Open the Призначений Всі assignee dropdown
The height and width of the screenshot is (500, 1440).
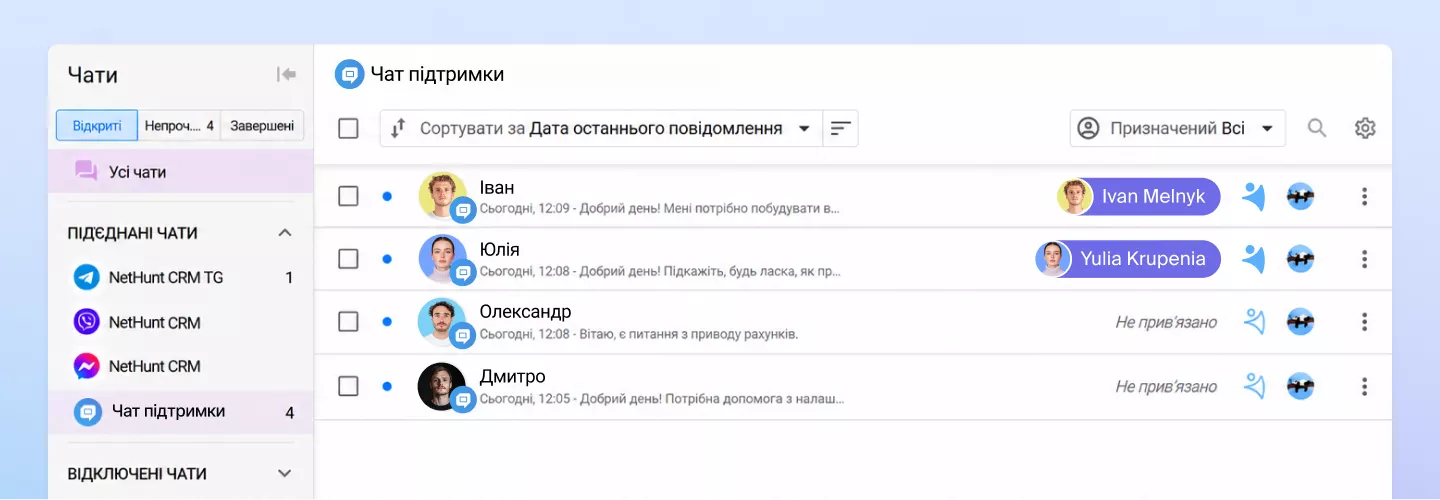pyautogui.click(x=1178, y=128)
